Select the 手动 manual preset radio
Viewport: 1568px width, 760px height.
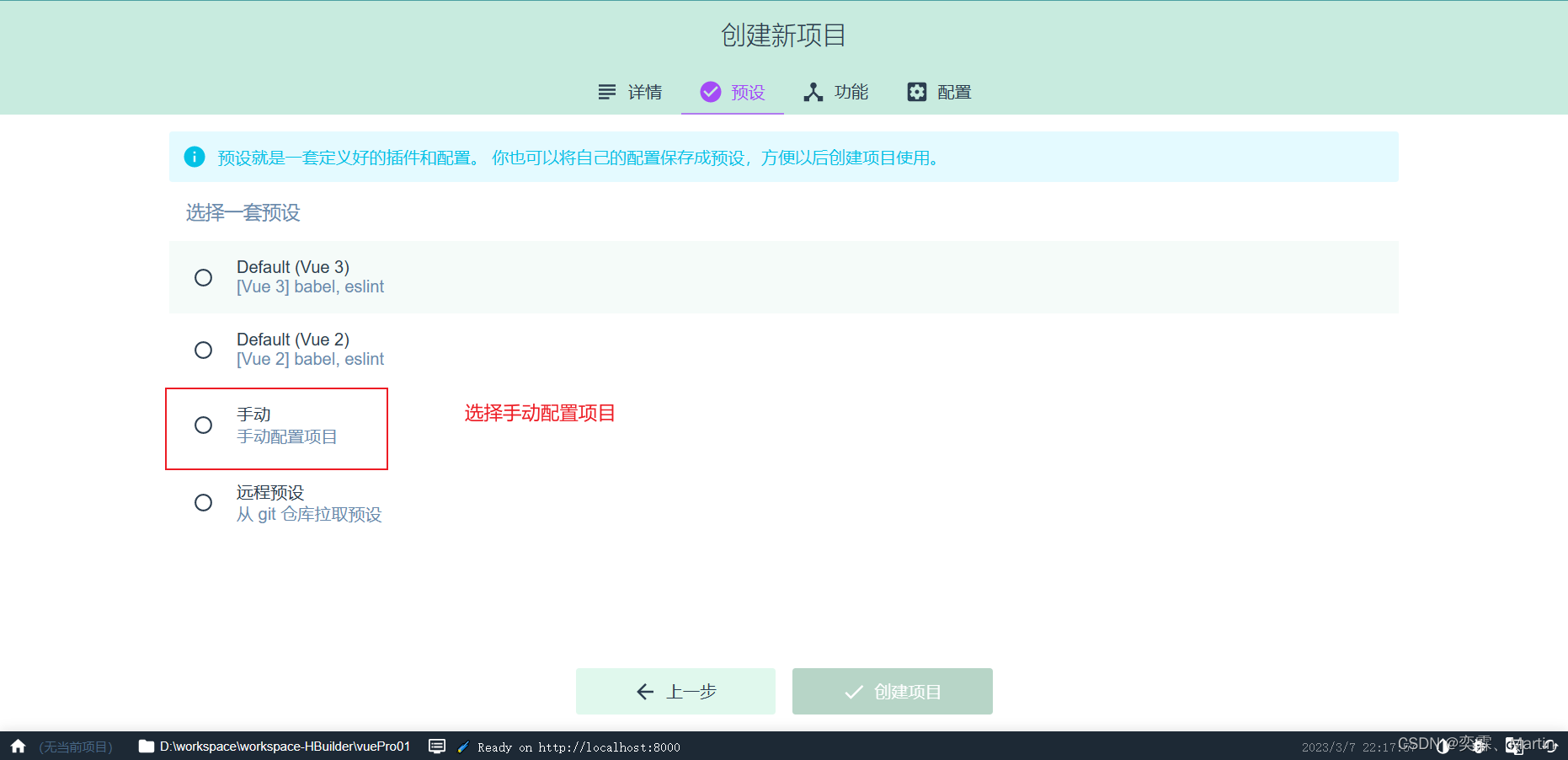click(x=203, y=425)
